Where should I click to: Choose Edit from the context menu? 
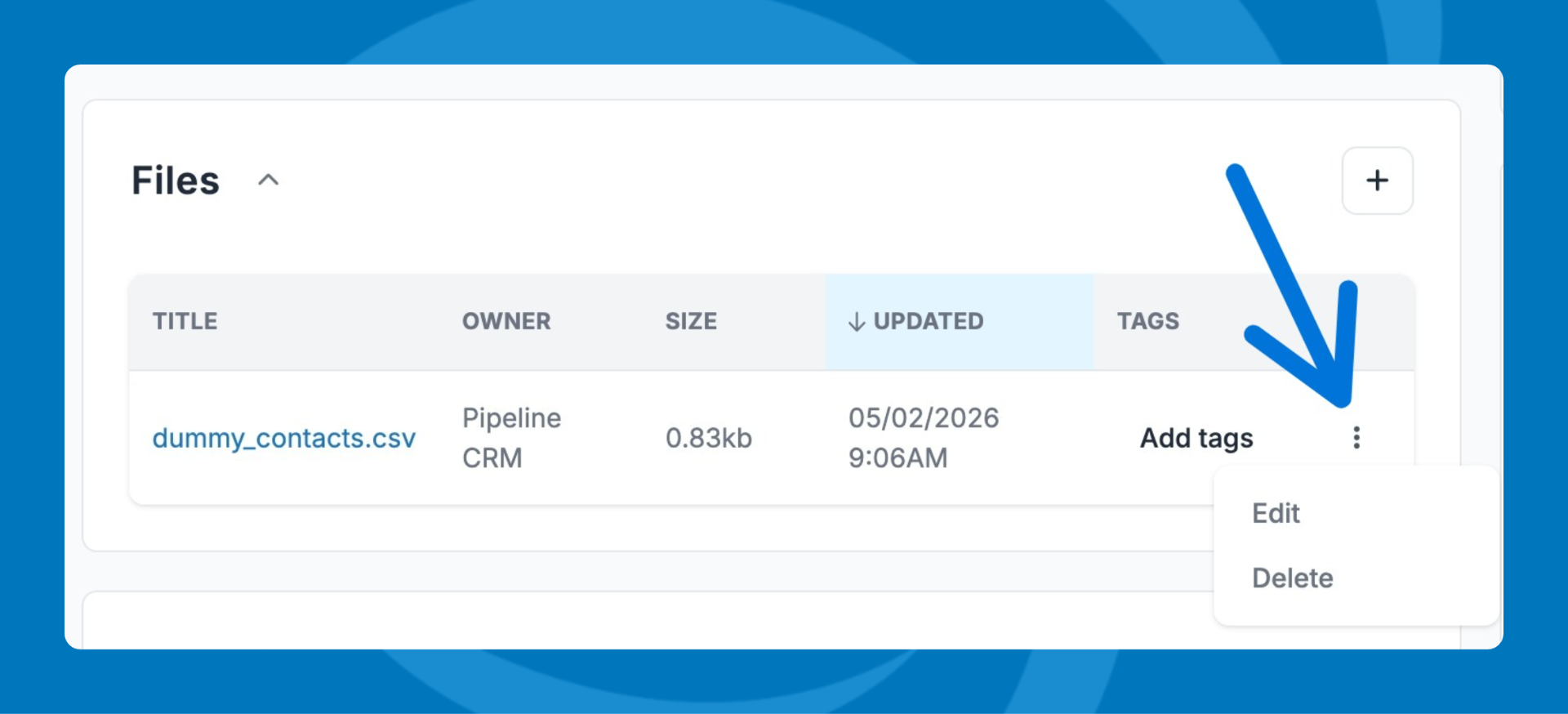click(x=1276, y=513)
